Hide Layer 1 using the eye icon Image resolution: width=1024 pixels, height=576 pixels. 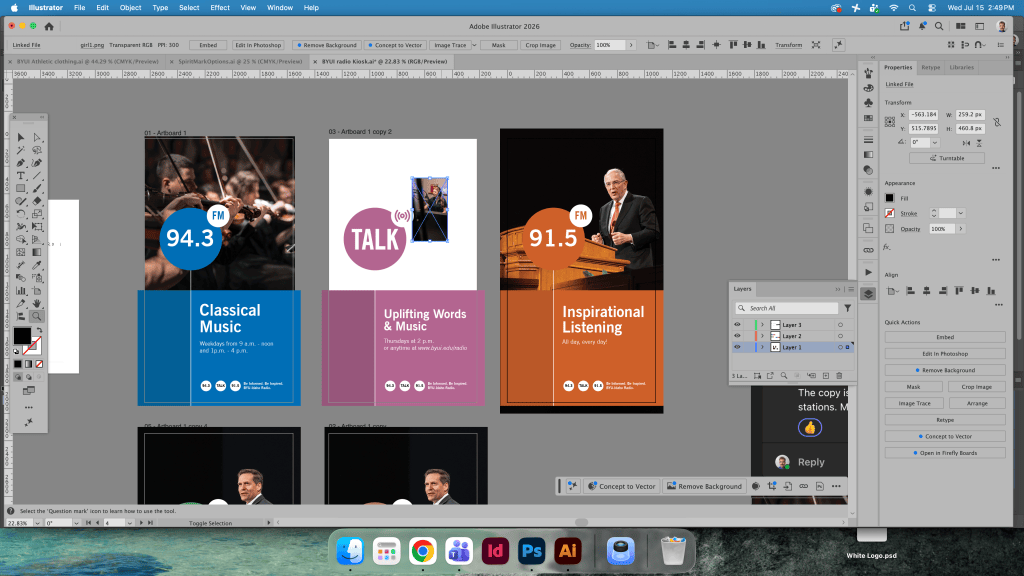tap(737, 347)
